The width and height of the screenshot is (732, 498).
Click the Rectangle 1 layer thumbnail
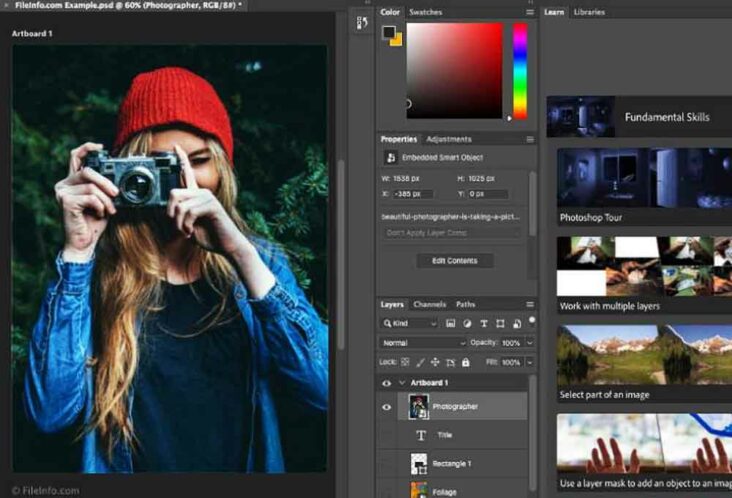pyautogui.click(x=419, y=463)
